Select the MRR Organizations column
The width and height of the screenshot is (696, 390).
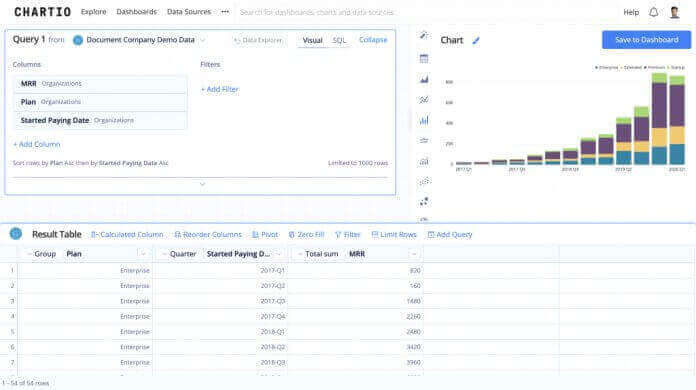100,83
